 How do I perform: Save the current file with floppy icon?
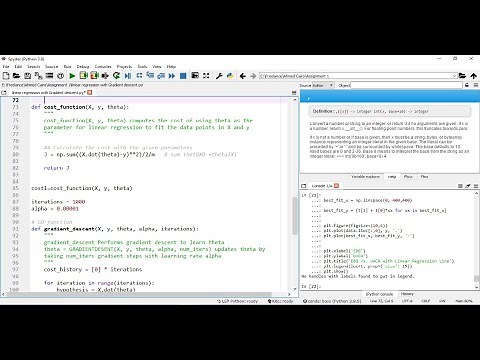coord(27,76)
